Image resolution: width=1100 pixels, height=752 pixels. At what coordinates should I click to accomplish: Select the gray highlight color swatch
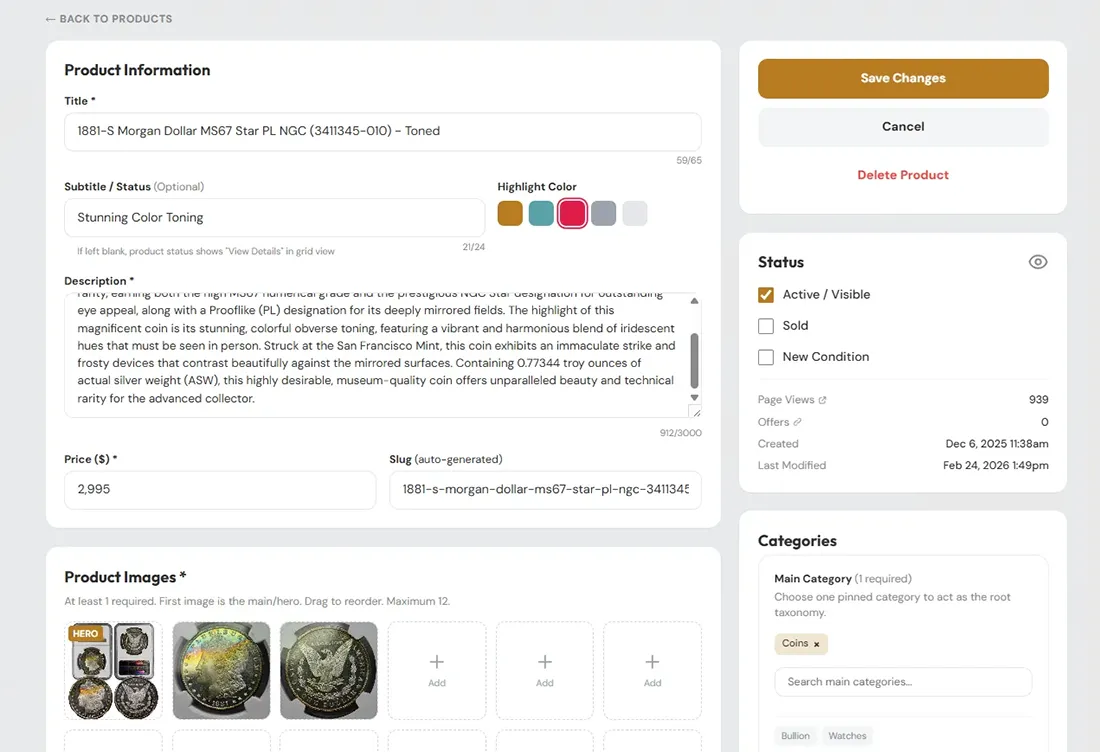(603, 213)
